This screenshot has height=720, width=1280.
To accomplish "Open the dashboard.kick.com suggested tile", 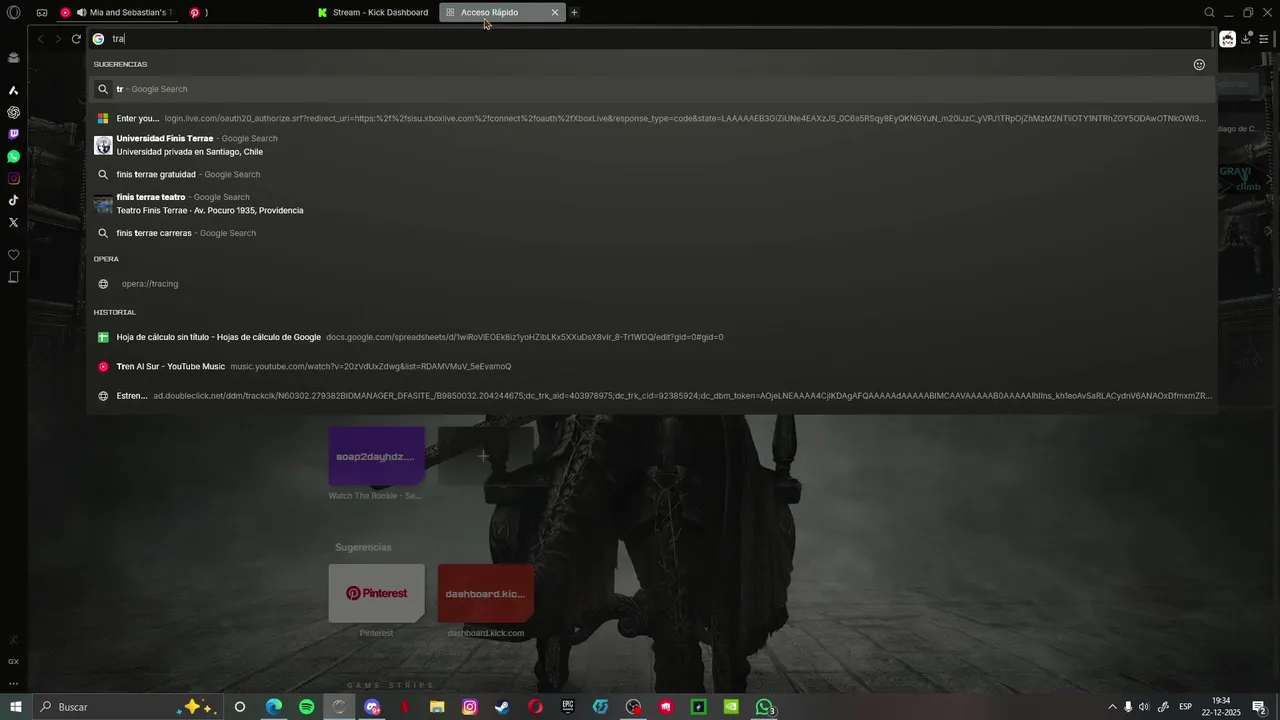I will (x=485, y=593).
